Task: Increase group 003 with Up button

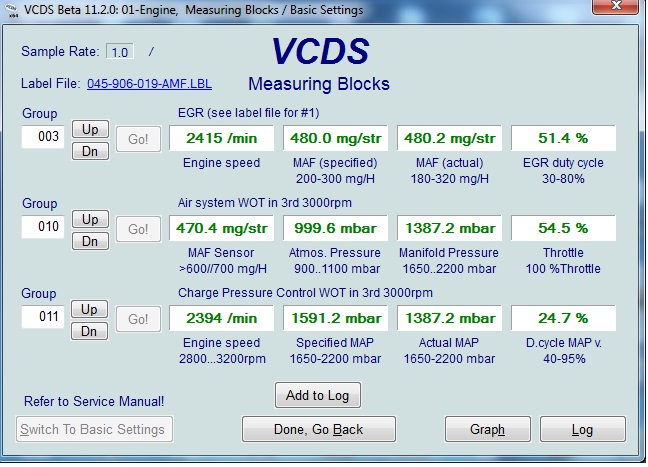Action: click(90, 129)
